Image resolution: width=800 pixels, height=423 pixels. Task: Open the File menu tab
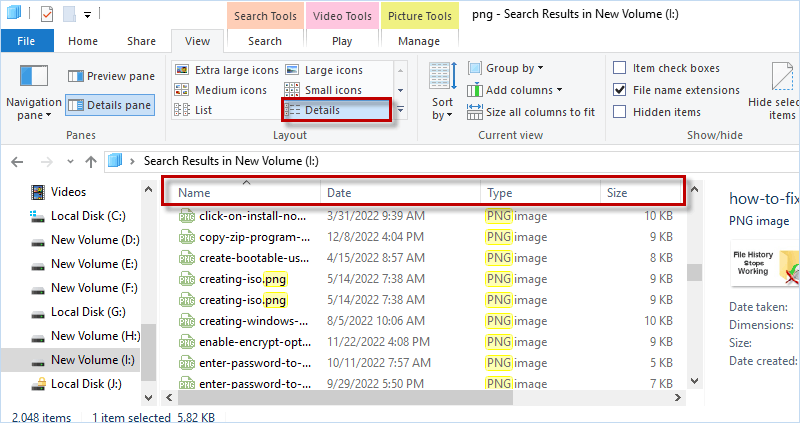(x=27, y=41)
